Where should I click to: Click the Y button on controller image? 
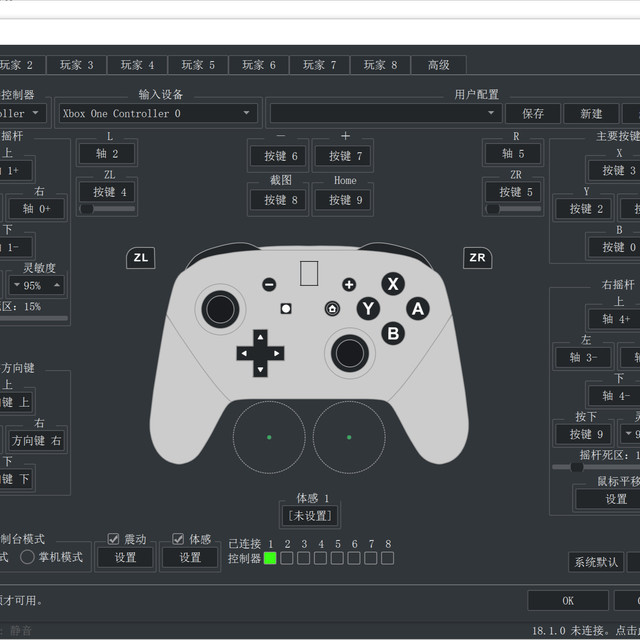tap(368, 309)
